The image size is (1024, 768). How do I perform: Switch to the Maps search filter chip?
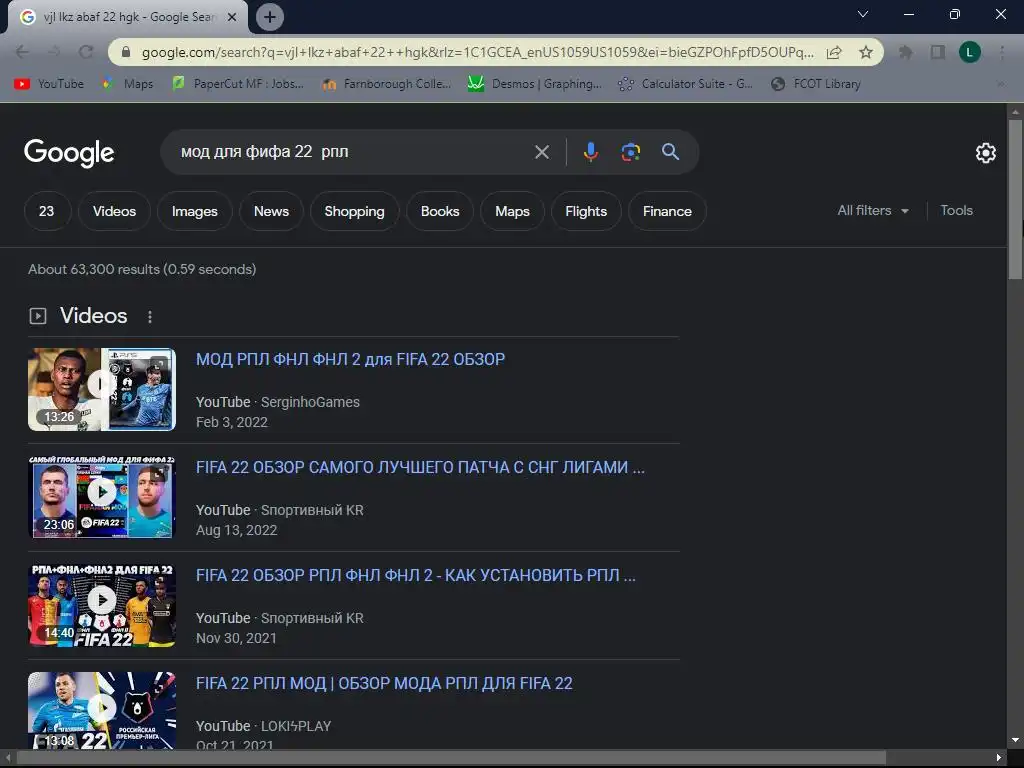[x=512, y=211]
